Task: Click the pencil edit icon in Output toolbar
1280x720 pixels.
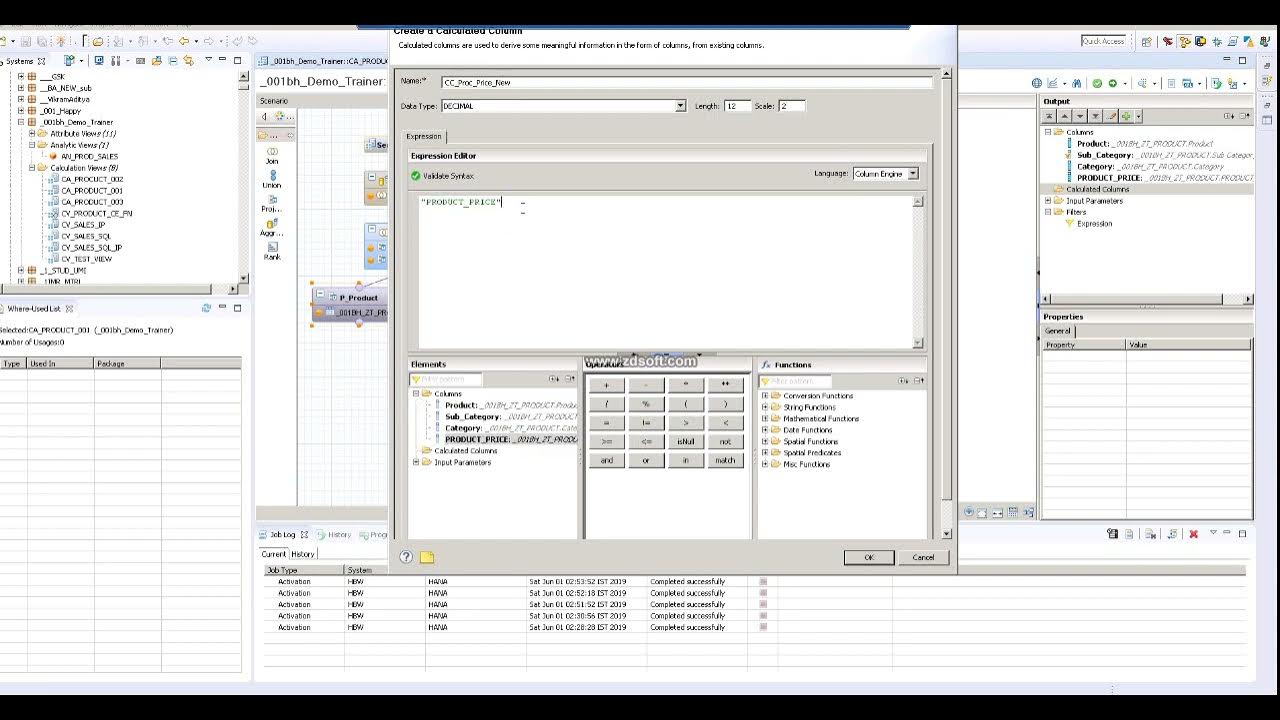Action: pyautogui.click(x=1111, y=117)
